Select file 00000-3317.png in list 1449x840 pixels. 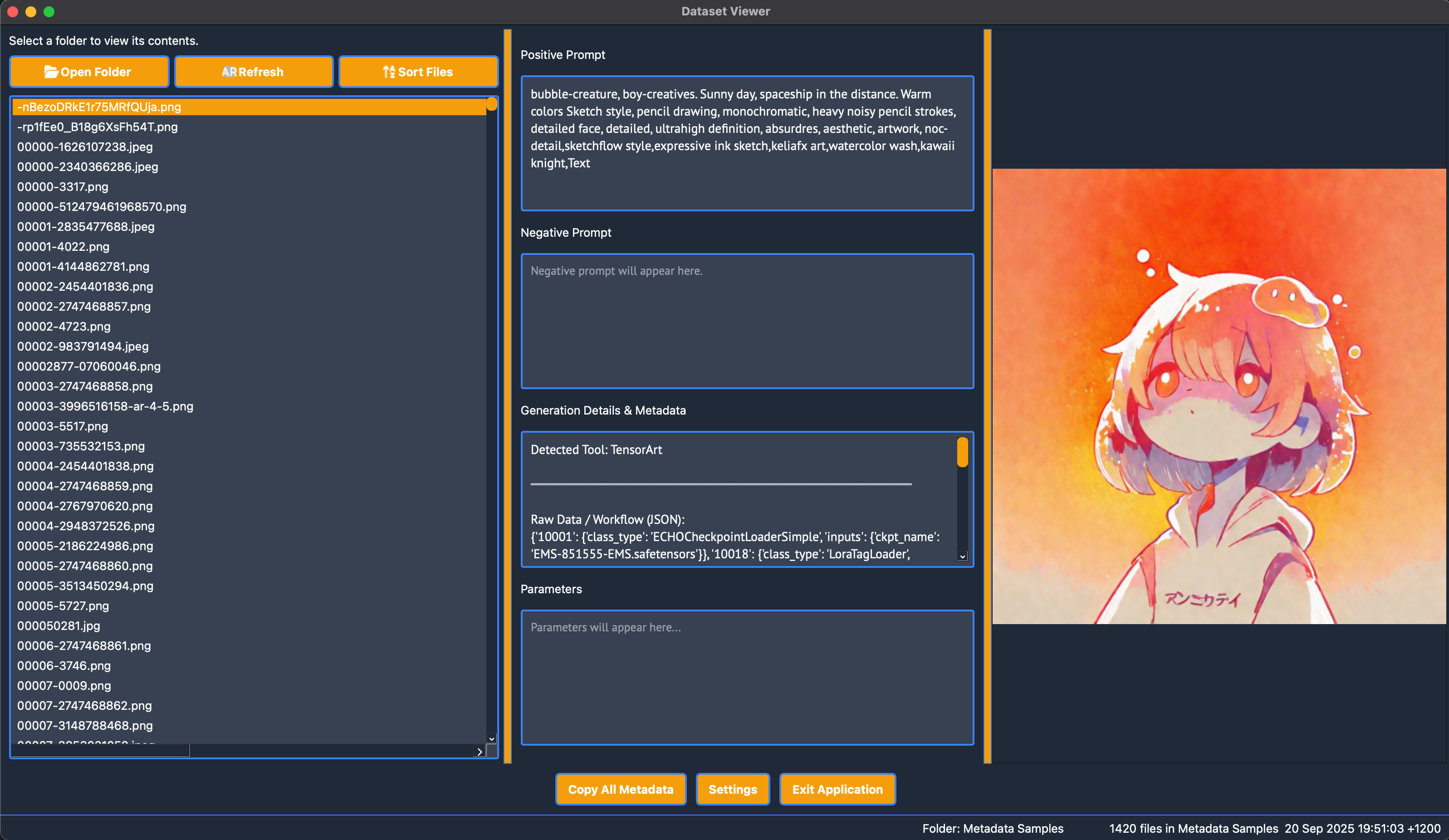63,187
